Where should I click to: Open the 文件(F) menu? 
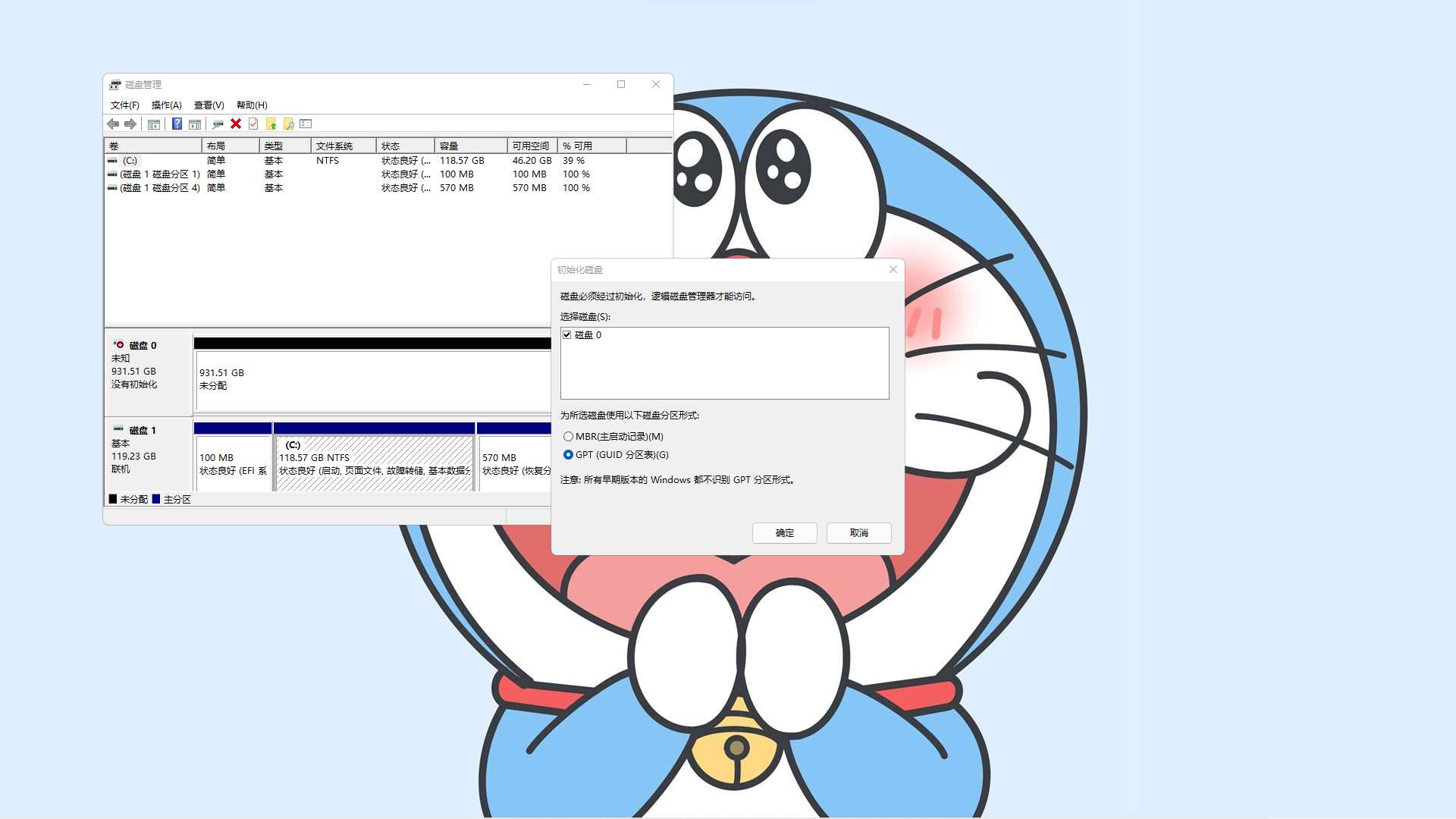124,105
